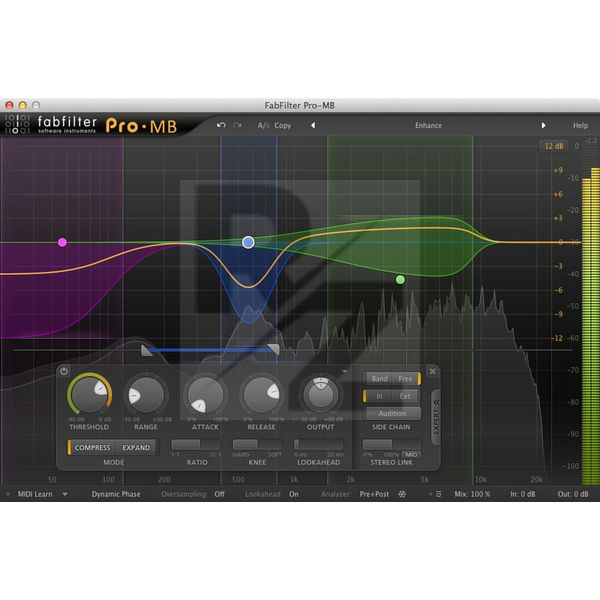Click MIDI Learn
Viewport: 600px width, 600px height.
click(35, 494)
